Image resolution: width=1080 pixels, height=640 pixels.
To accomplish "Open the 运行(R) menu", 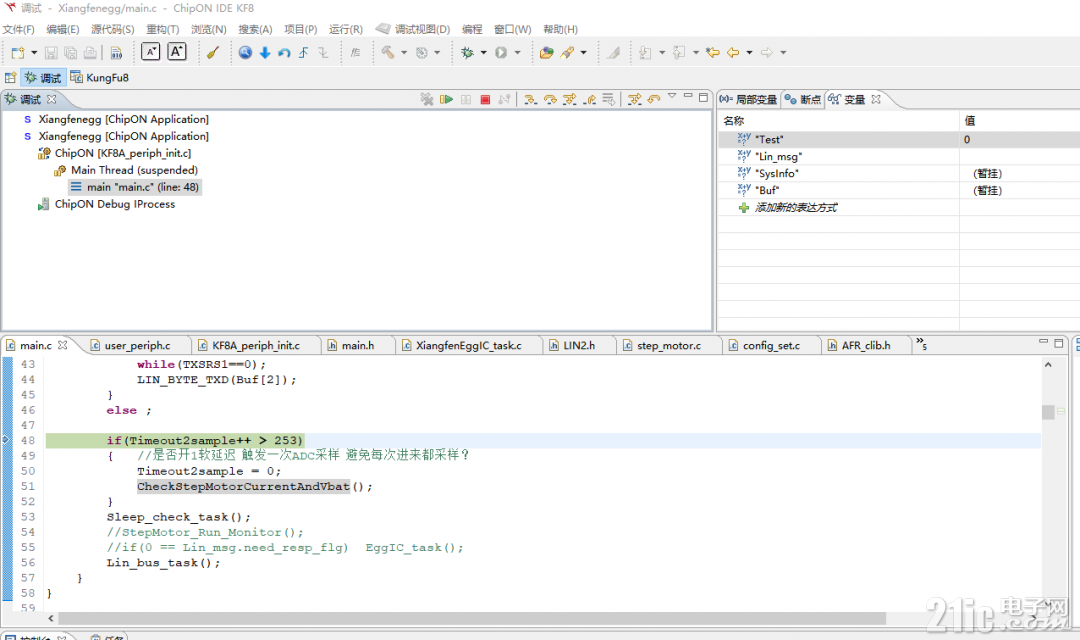I will pos(345,29).
